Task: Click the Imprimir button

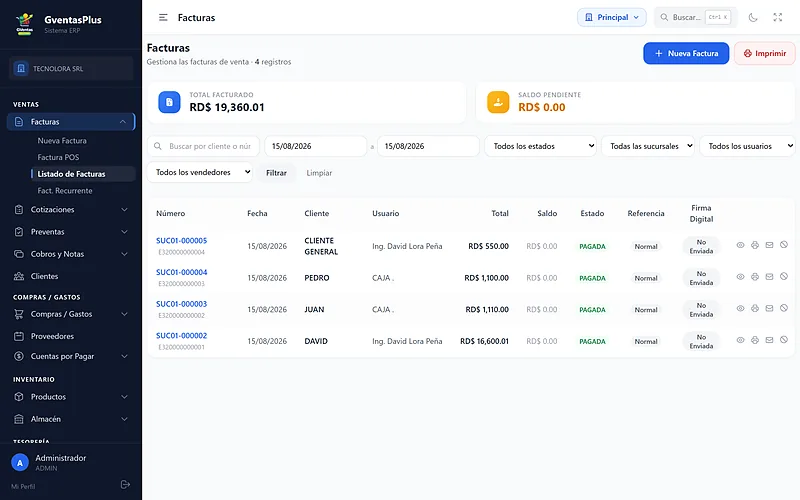Action: pyautogui.click(x=764, y=53)
